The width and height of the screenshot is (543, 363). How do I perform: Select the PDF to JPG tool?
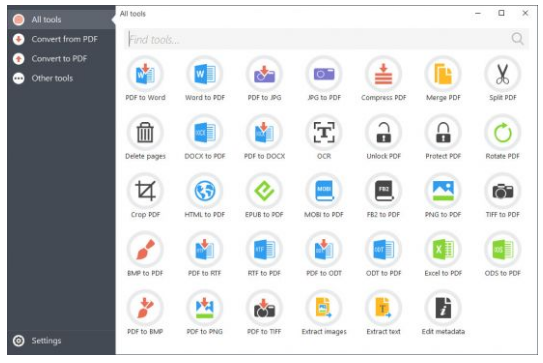pos(264,74)
